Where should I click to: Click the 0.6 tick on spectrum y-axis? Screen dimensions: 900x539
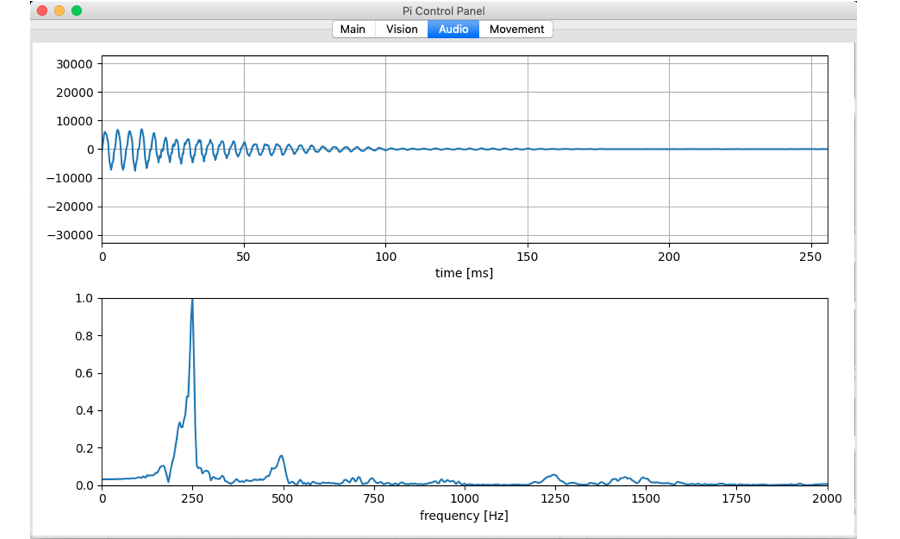tap(85, 373)
